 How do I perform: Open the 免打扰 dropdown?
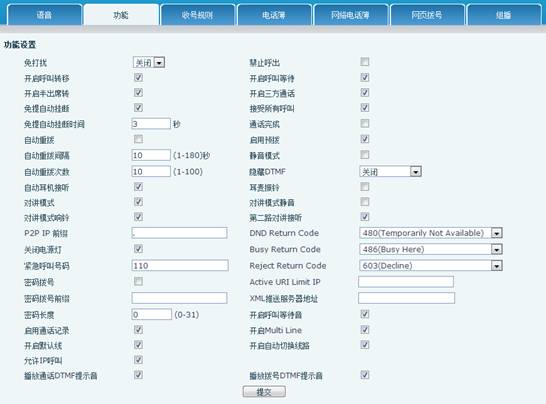click(x=149, y=63)
